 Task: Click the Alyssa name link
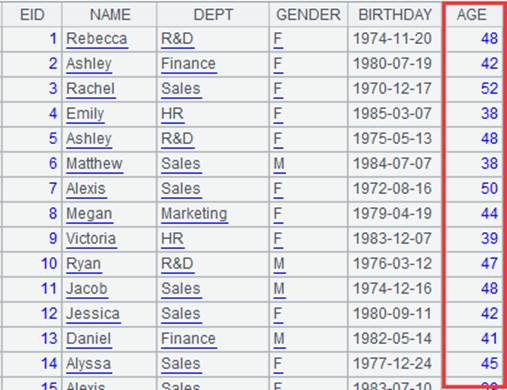pos(88,364)
